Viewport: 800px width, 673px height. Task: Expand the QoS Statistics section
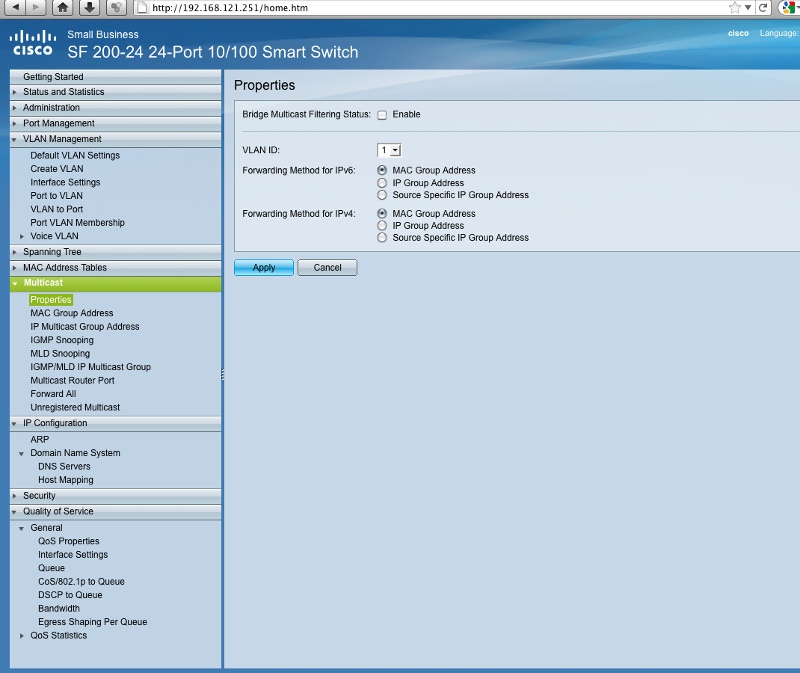(x=23, y=636)
